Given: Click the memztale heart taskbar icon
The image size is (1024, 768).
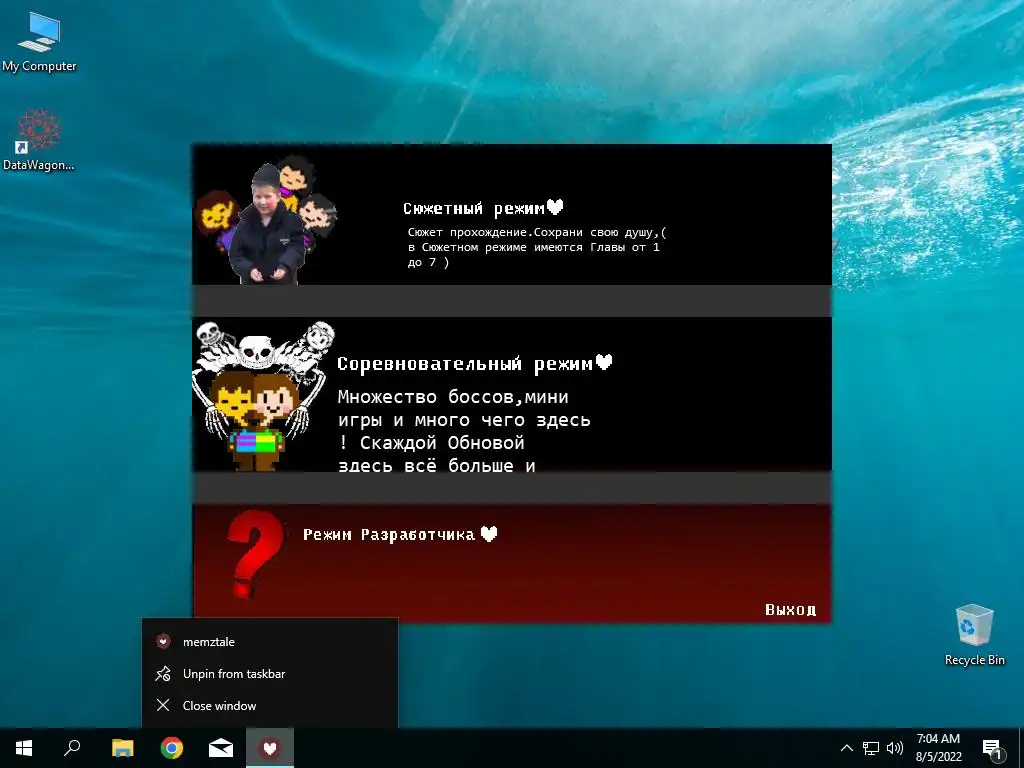Looking at the screenshot, I should [270, 748].
